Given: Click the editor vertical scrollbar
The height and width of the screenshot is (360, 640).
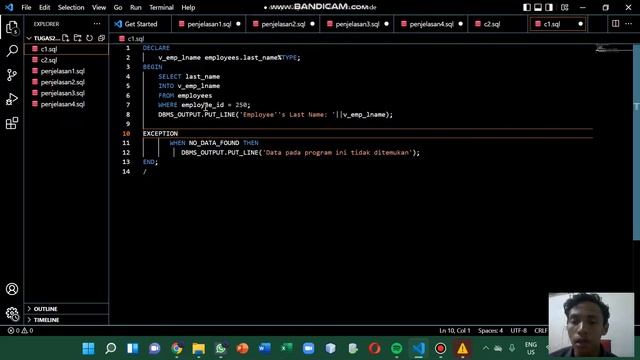Looking at the screenshot, I should pyautogui.click(x=636, y=142).
